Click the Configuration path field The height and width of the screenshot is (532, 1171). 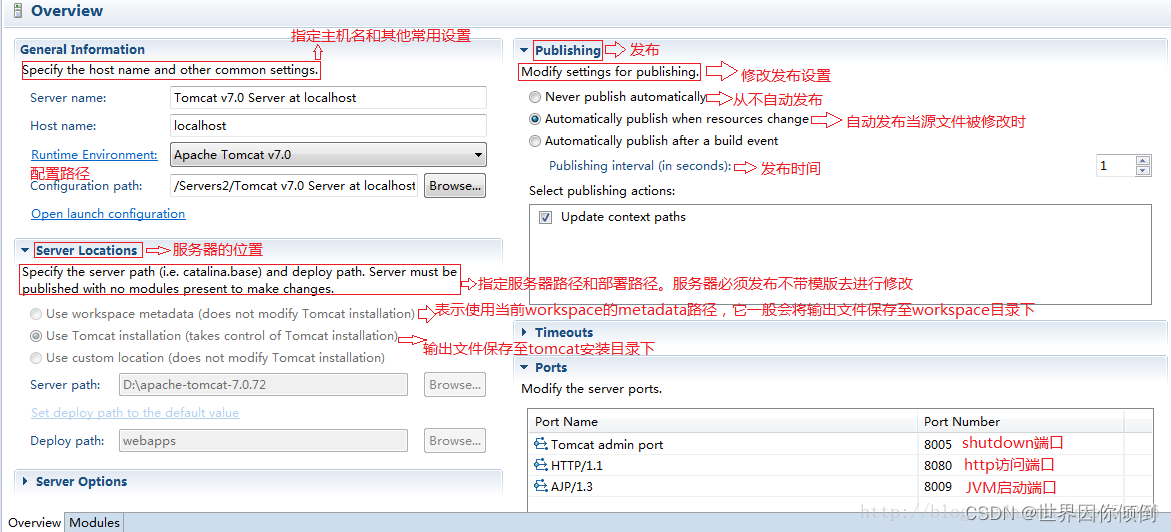pos(294,185)
